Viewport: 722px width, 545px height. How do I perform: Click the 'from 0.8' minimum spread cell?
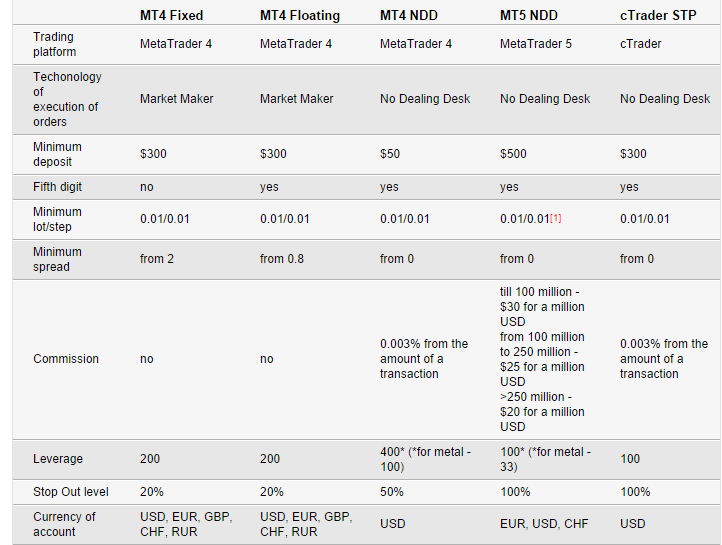tap(282, 259)
